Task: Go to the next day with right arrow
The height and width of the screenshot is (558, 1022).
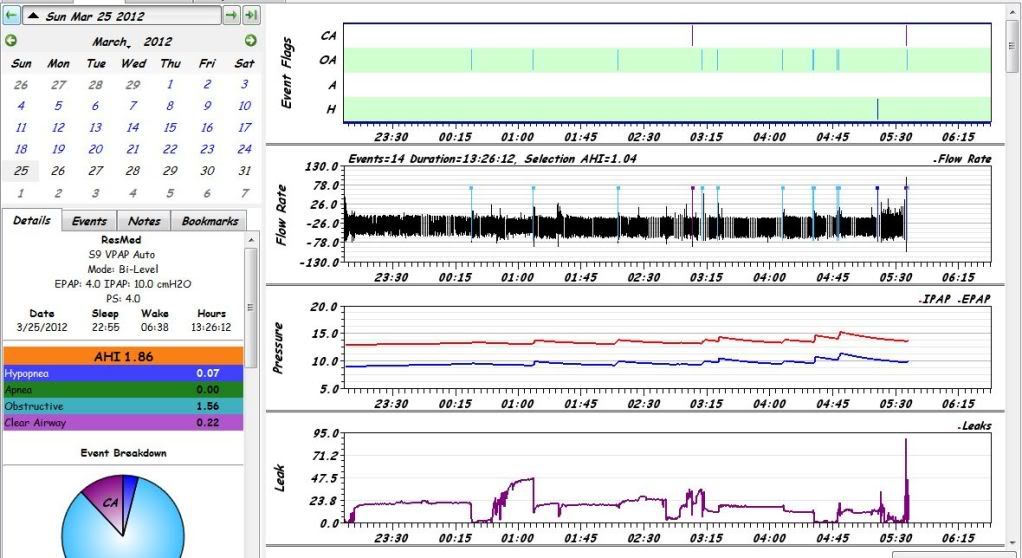Action: [x=231, y=15]
